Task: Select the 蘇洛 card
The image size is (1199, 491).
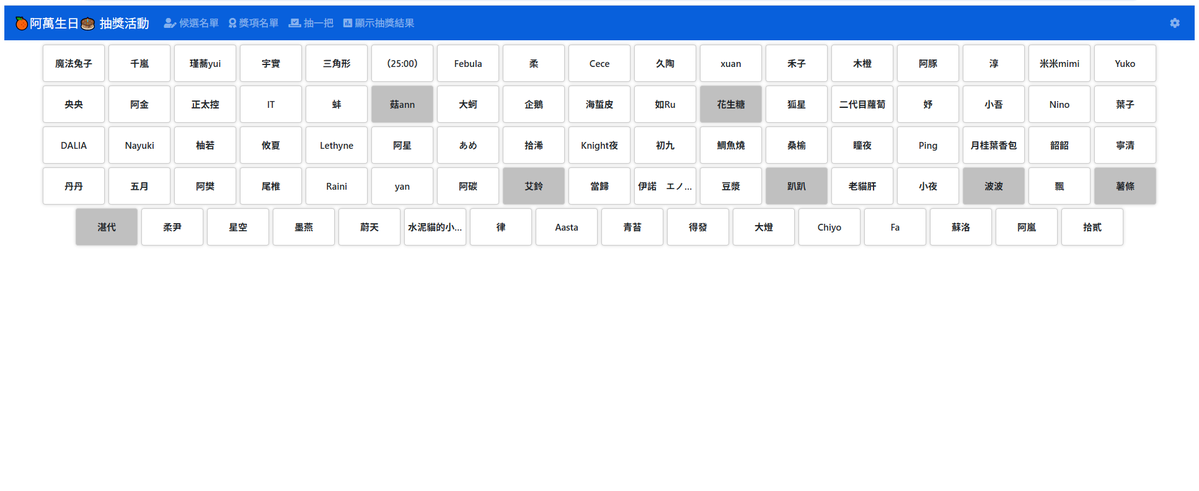Action: 961,227
